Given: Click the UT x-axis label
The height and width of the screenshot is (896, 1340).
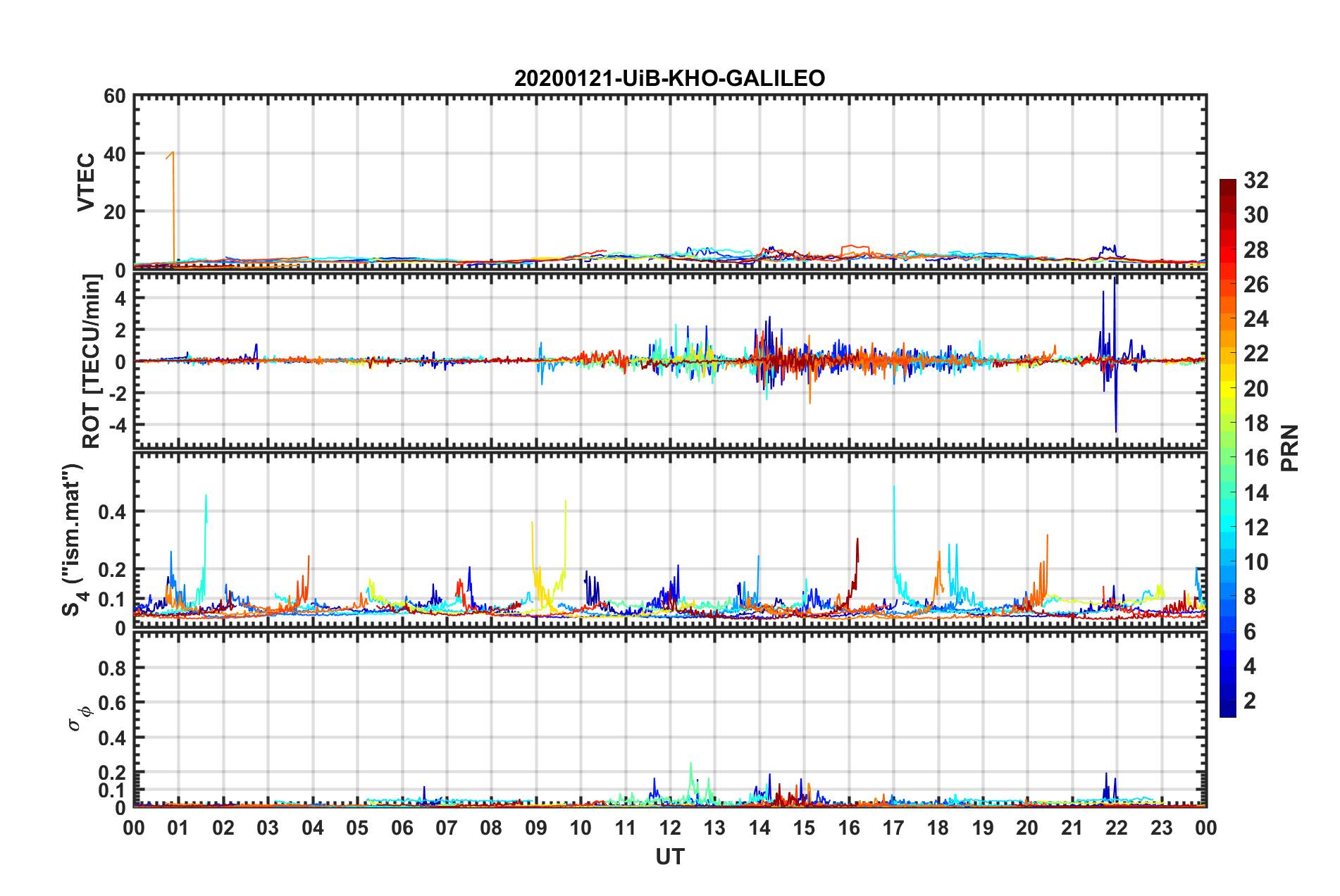Looking at the screenshot, I should 669,857.
